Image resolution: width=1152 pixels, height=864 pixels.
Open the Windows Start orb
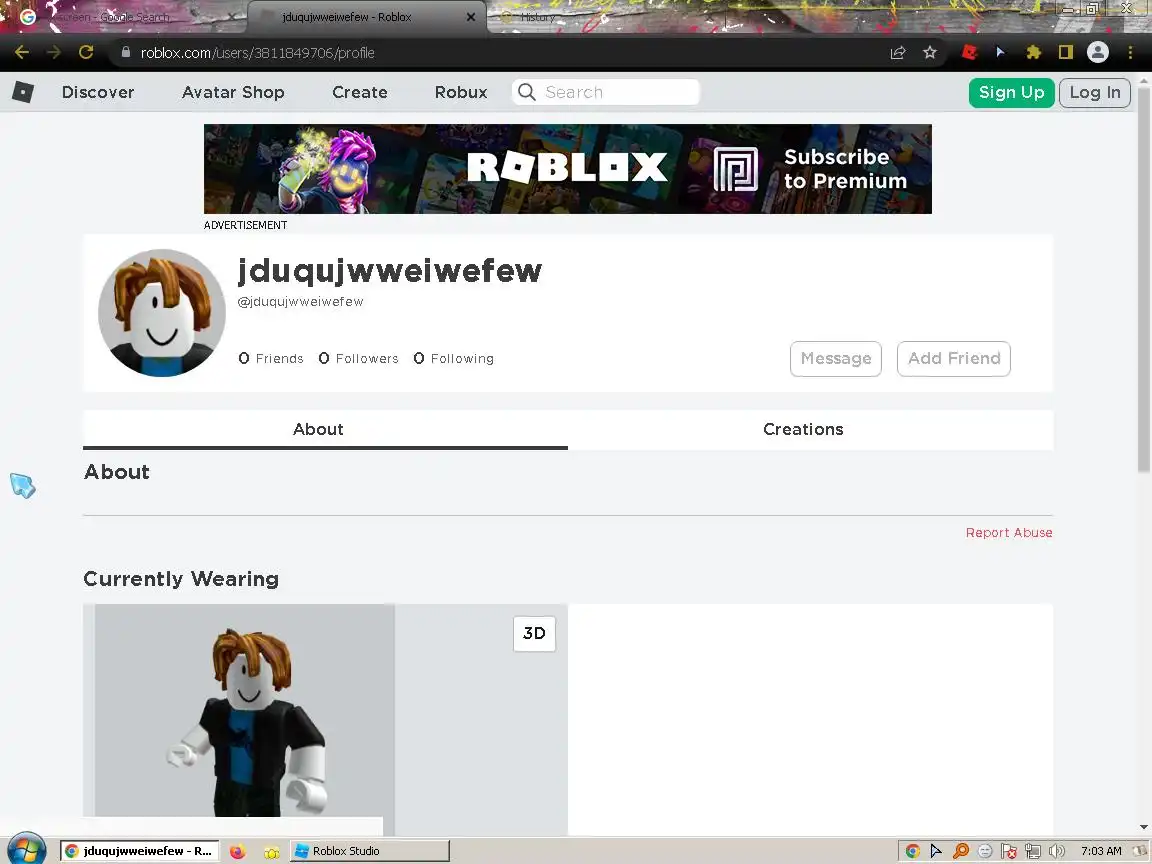(26, 849)
